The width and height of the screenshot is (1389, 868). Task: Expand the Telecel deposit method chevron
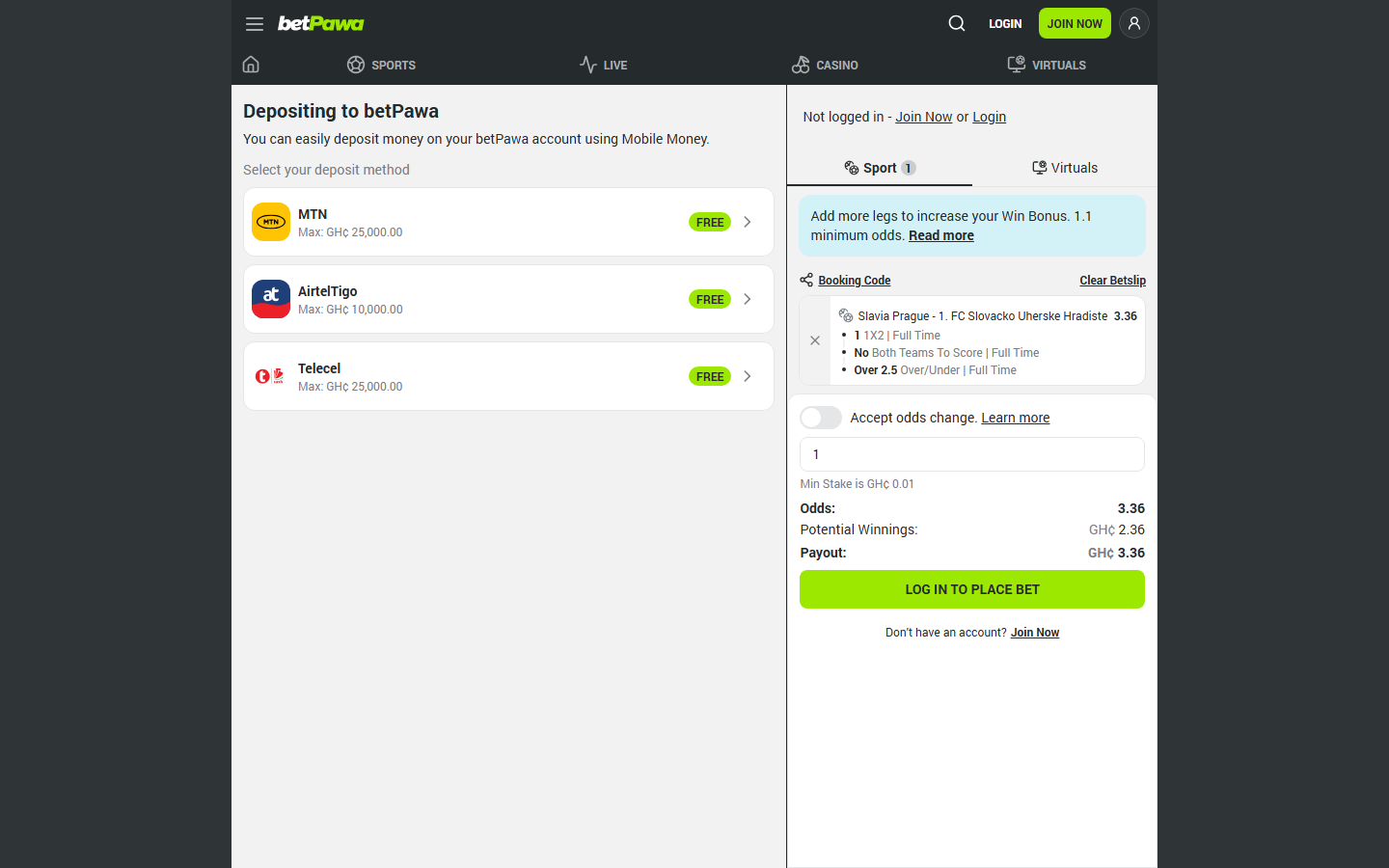[748, 376]
